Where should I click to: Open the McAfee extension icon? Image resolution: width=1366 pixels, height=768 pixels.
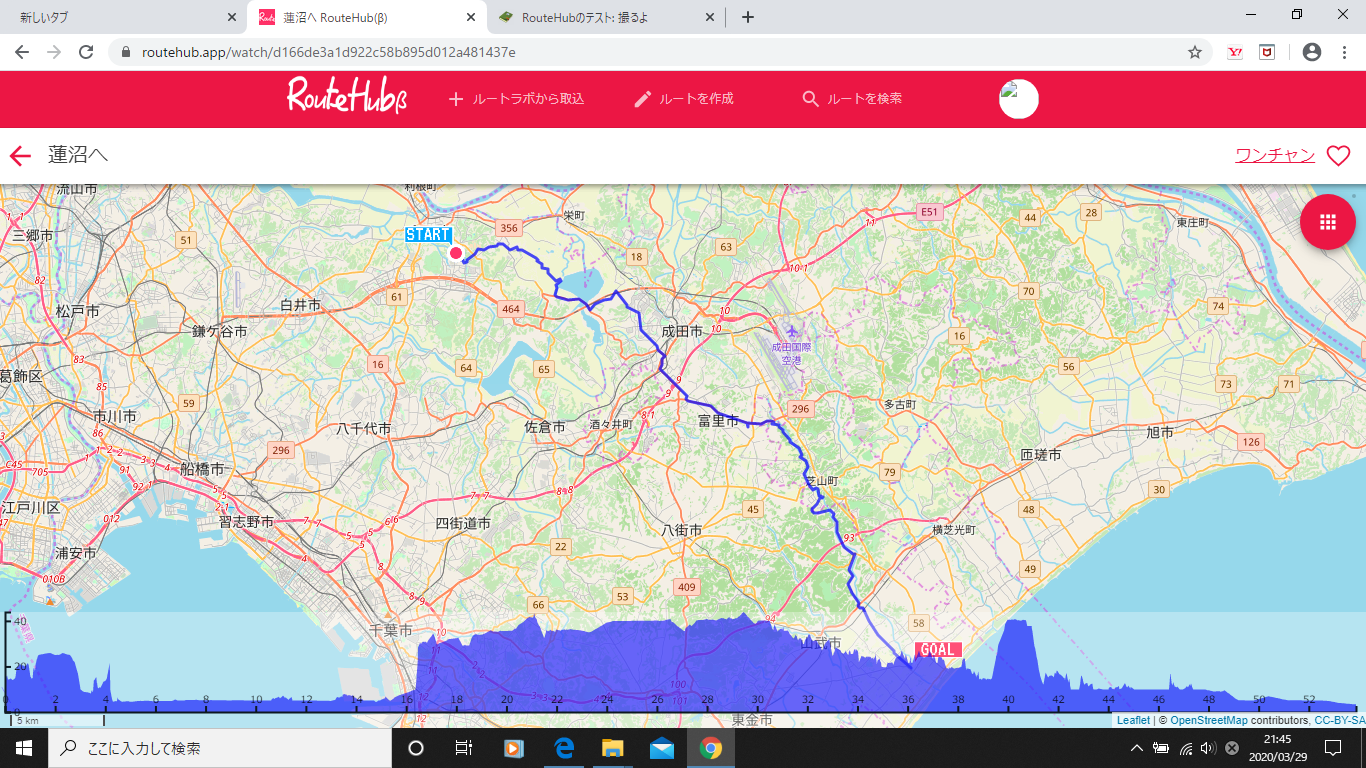coord(1267,52)
